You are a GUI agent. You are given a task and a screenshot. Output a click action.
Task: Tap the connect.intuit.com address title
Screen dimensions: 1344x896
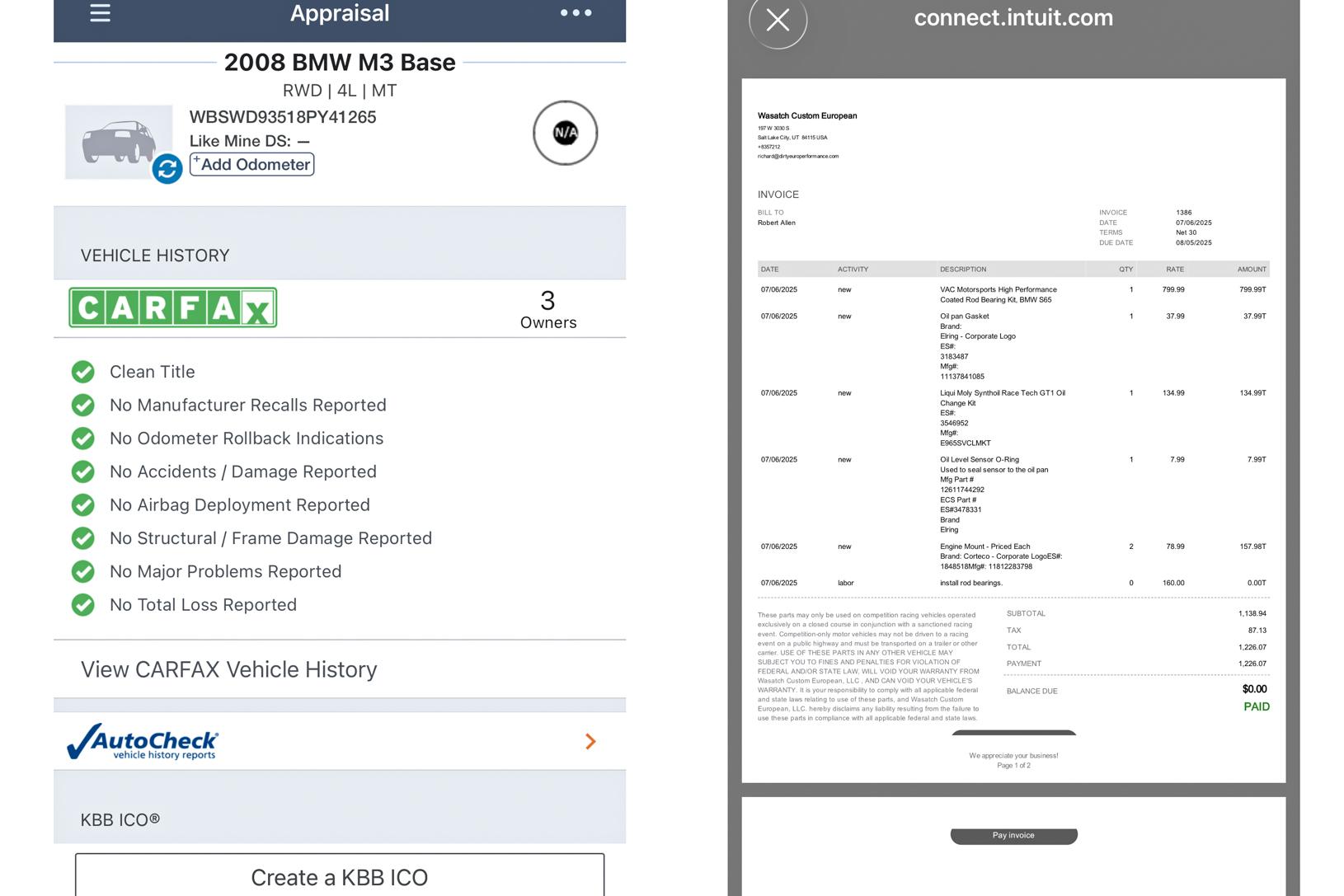click(x=1013, y=17)
